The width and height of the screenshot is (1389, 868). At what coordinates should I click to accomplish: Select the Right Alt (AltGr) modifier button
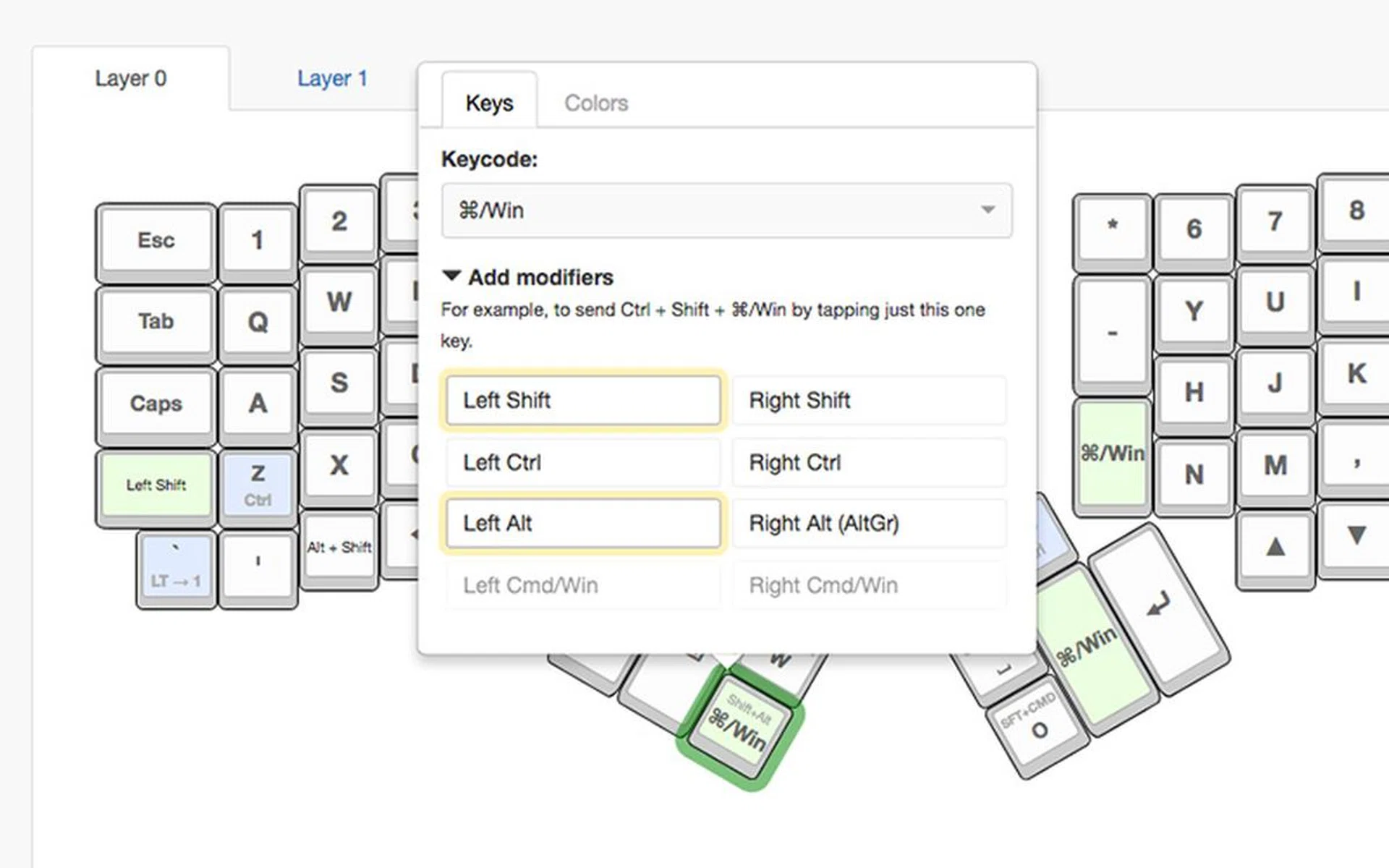[x=868, y=523]
